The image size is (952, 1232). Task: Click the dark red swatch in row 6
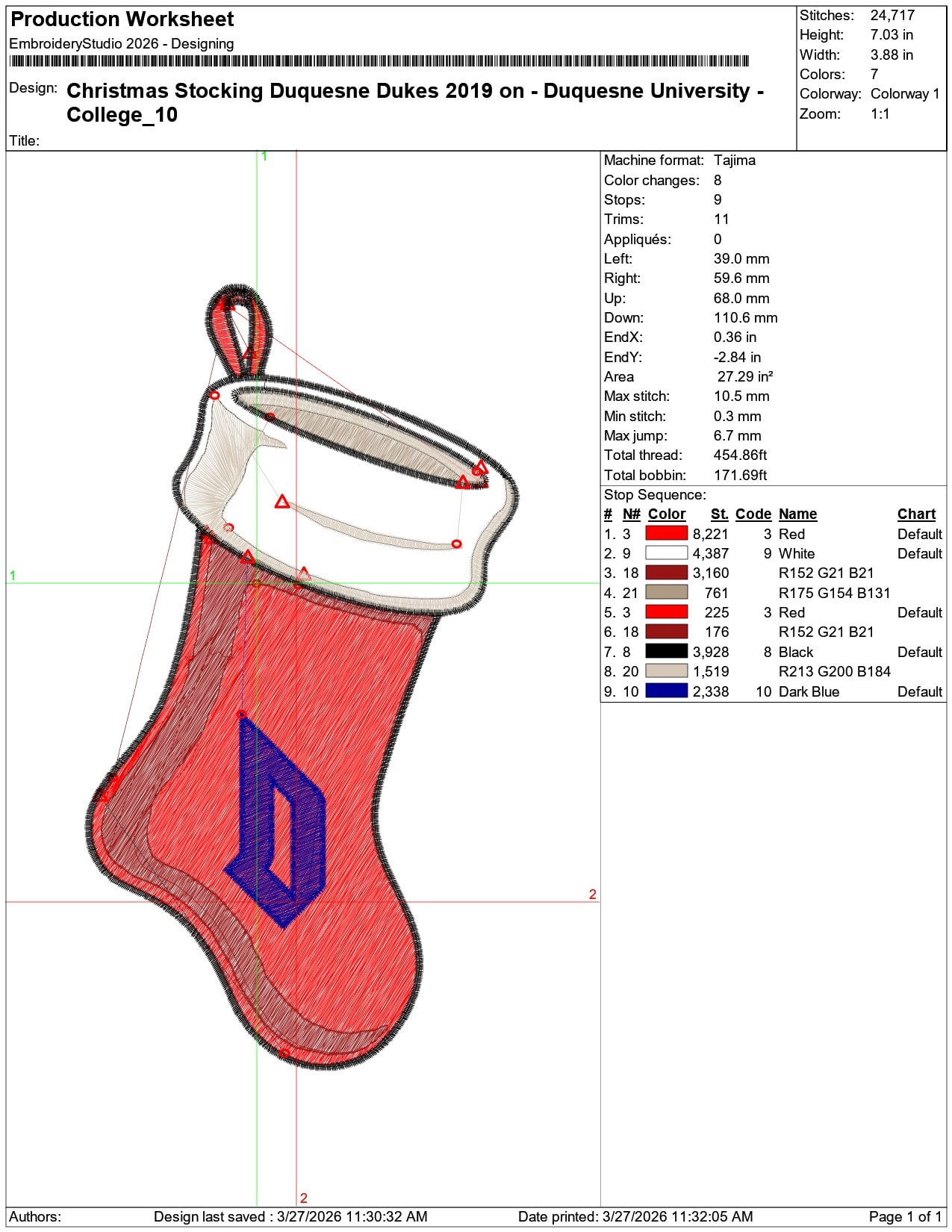click(x=666, y=632)
